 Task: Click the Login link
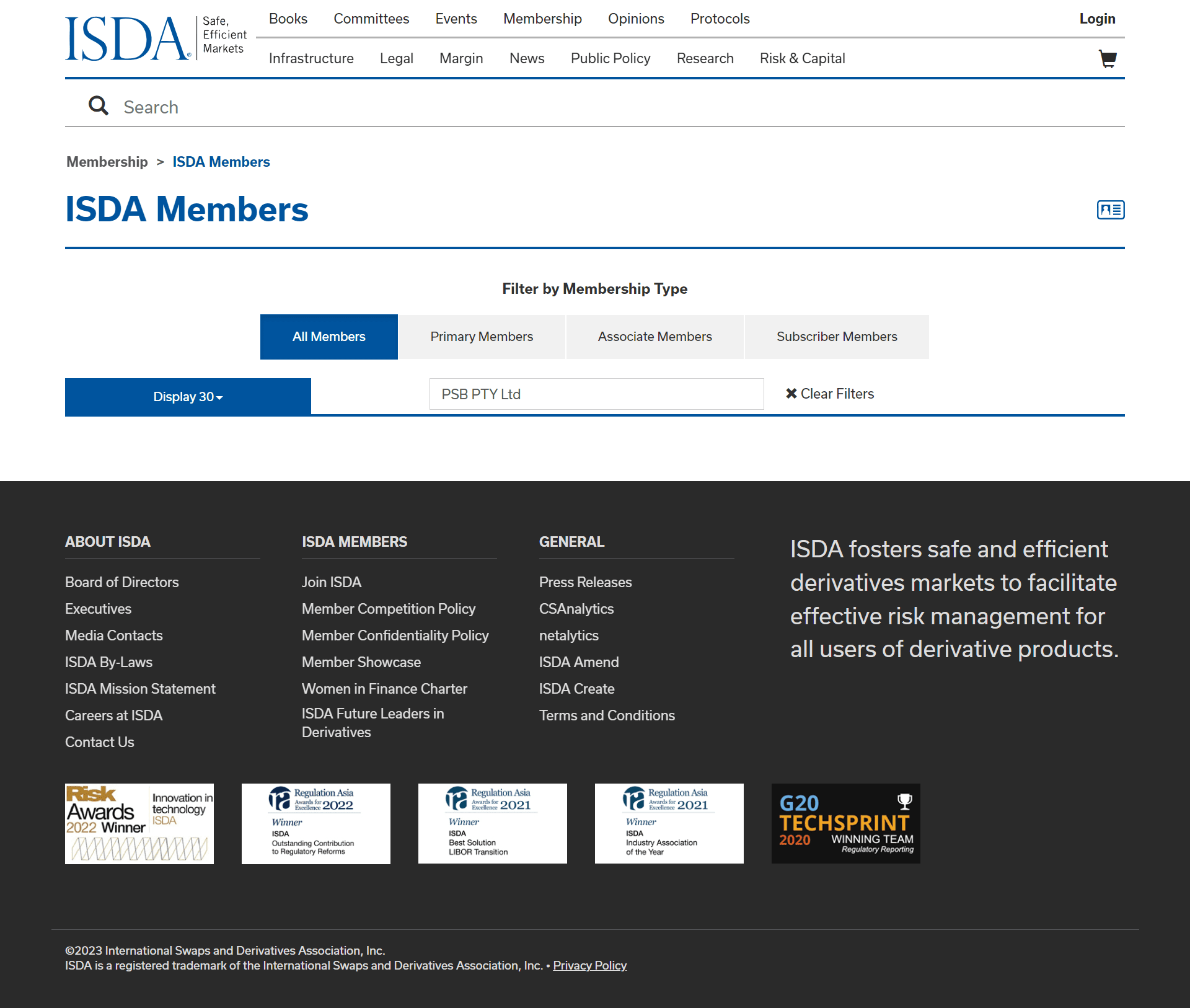coord(1097,19)
